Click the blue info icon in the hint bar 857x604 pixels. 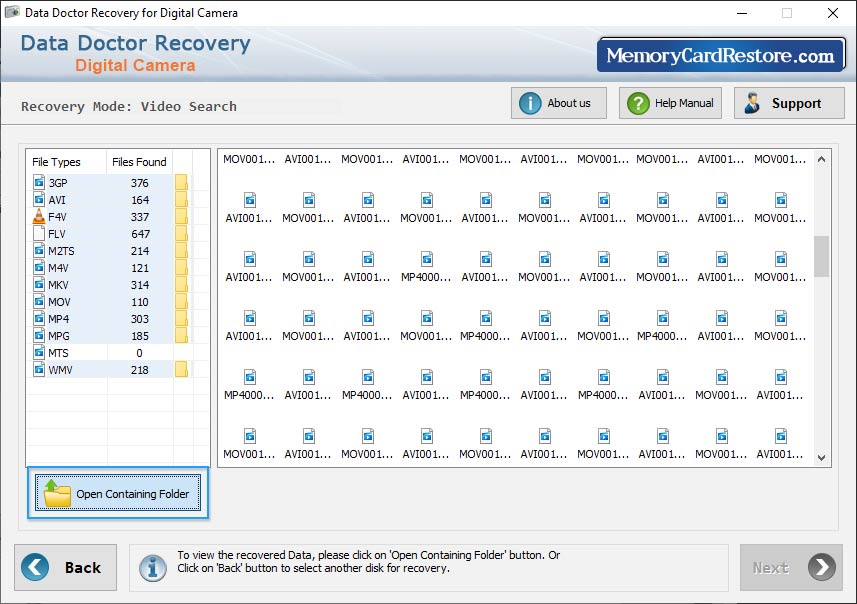pos(152,568)
